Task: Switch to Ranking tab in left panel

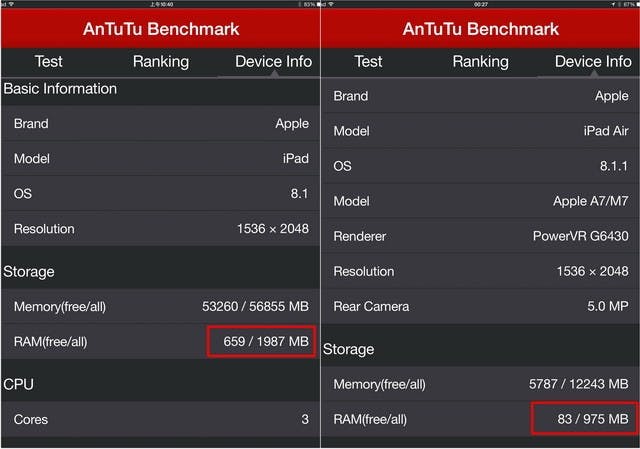Action: pyautogui.click(x=160, y=62)
